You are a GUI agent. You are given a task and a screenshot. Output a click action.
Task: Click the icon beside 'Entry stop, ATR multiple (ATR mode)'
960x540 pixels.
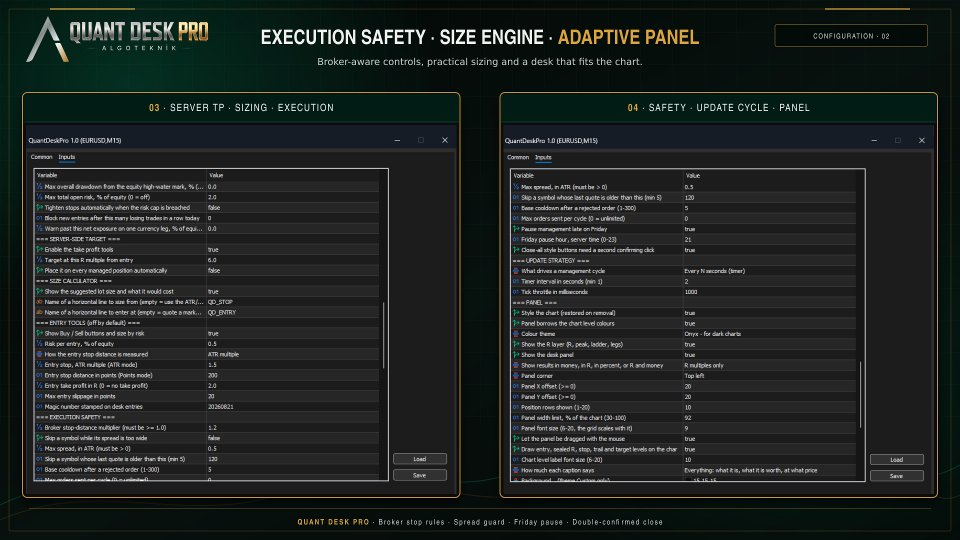coord(39,365)
